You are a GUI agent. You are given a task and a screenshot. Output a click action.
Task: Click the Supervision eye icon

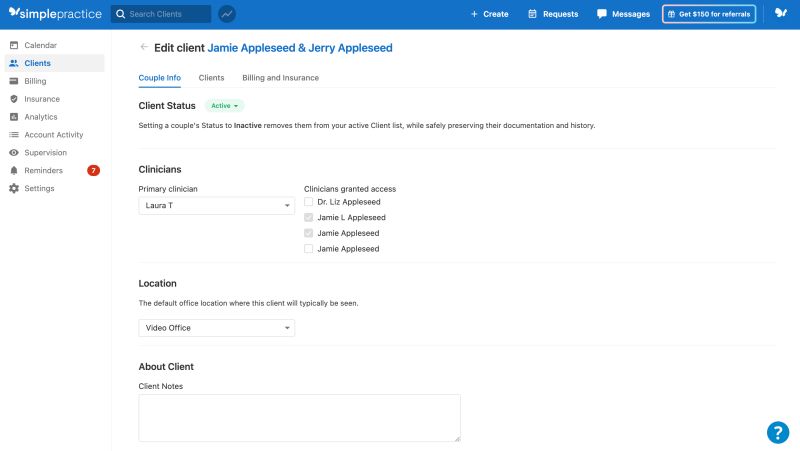point(14,153)
